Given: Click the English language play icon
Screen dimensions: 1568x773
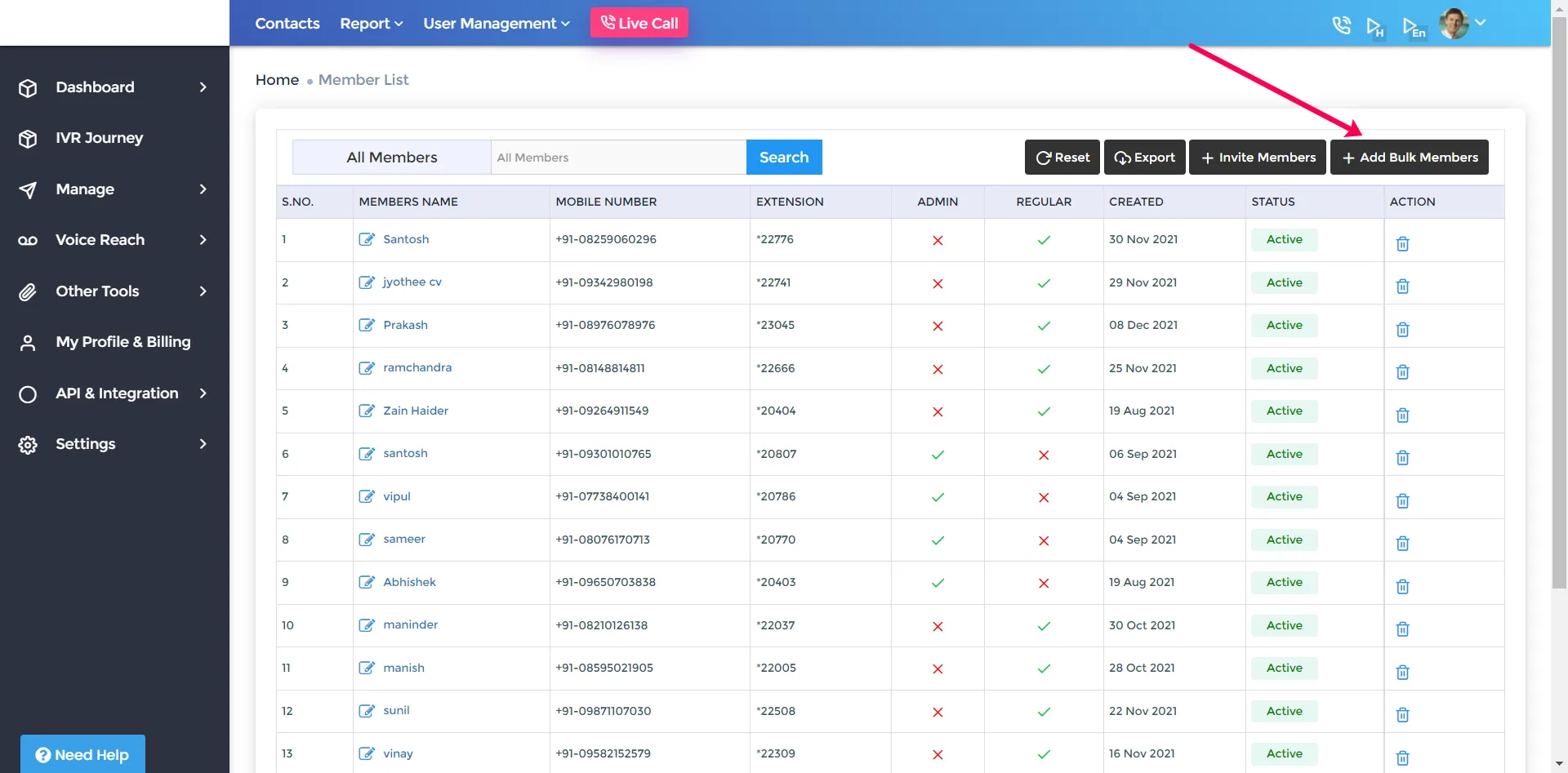Looking at the screenshot, I should point(1414,28).
